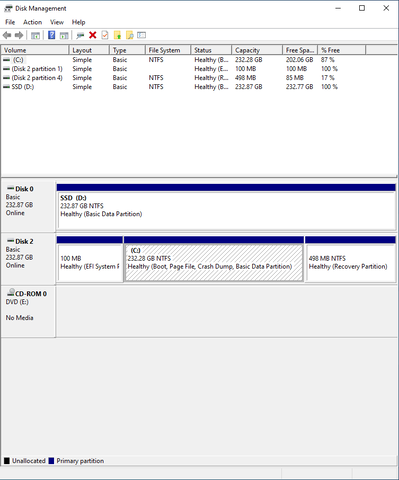Image resolution: width=399 pixels, height=480 pixels.
Task: Click the red X Delete icon
Action: click(x=93, y=35)
